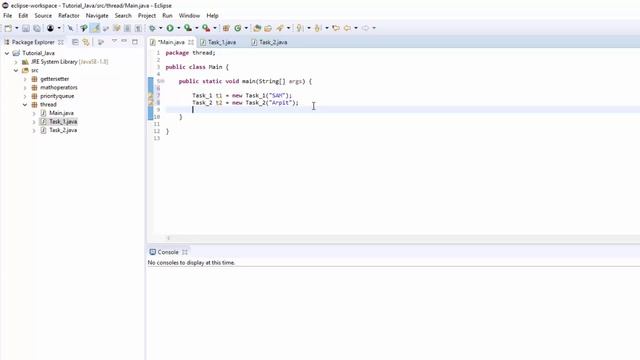Collapse all in Package Explorer
The image size is (640, 360).
pyautogui.click(x=75, y=42)
